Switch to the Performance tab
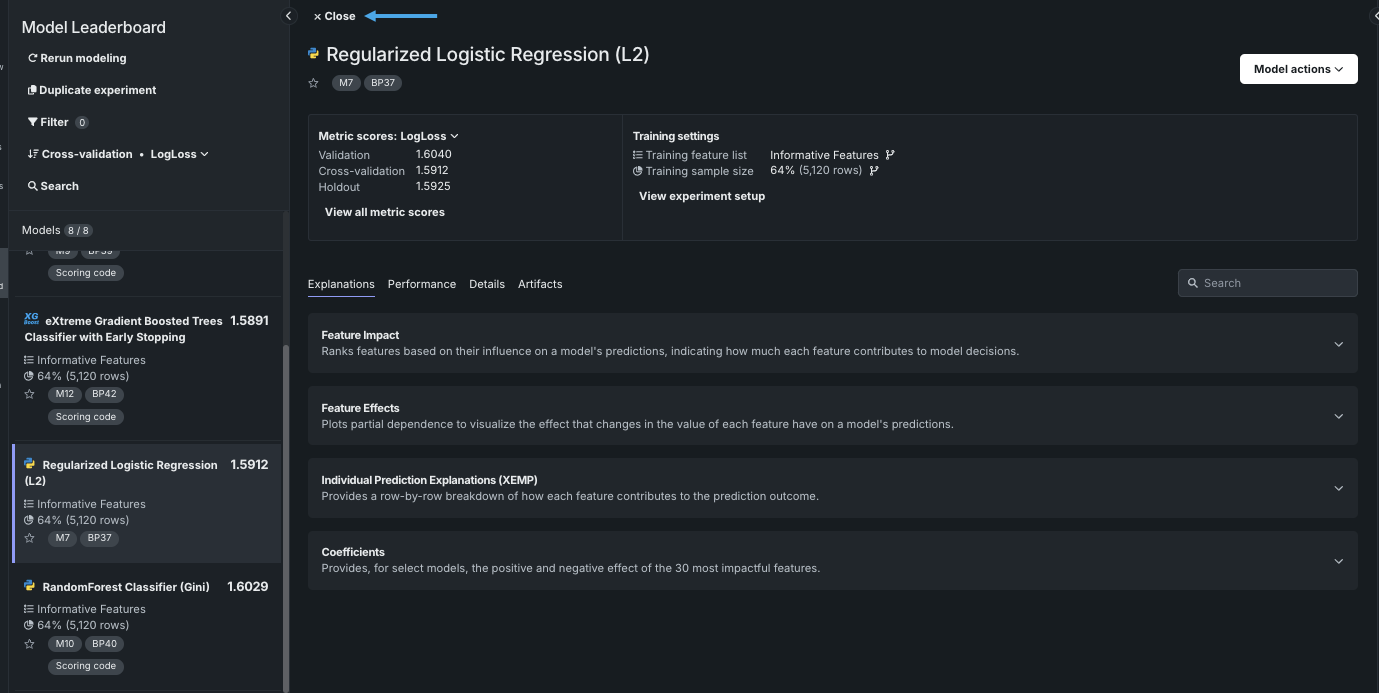The image size is (1379, 693). (421, 284)
